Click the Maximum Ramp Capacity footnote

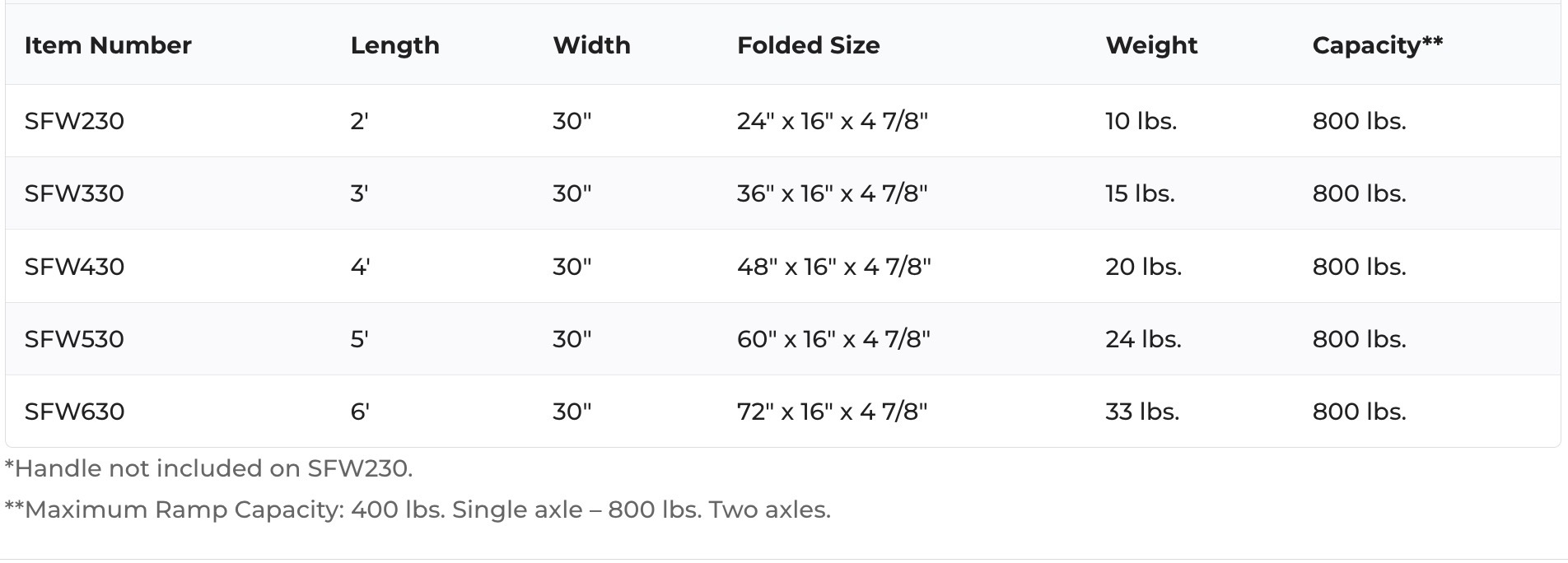coord(418,509)
